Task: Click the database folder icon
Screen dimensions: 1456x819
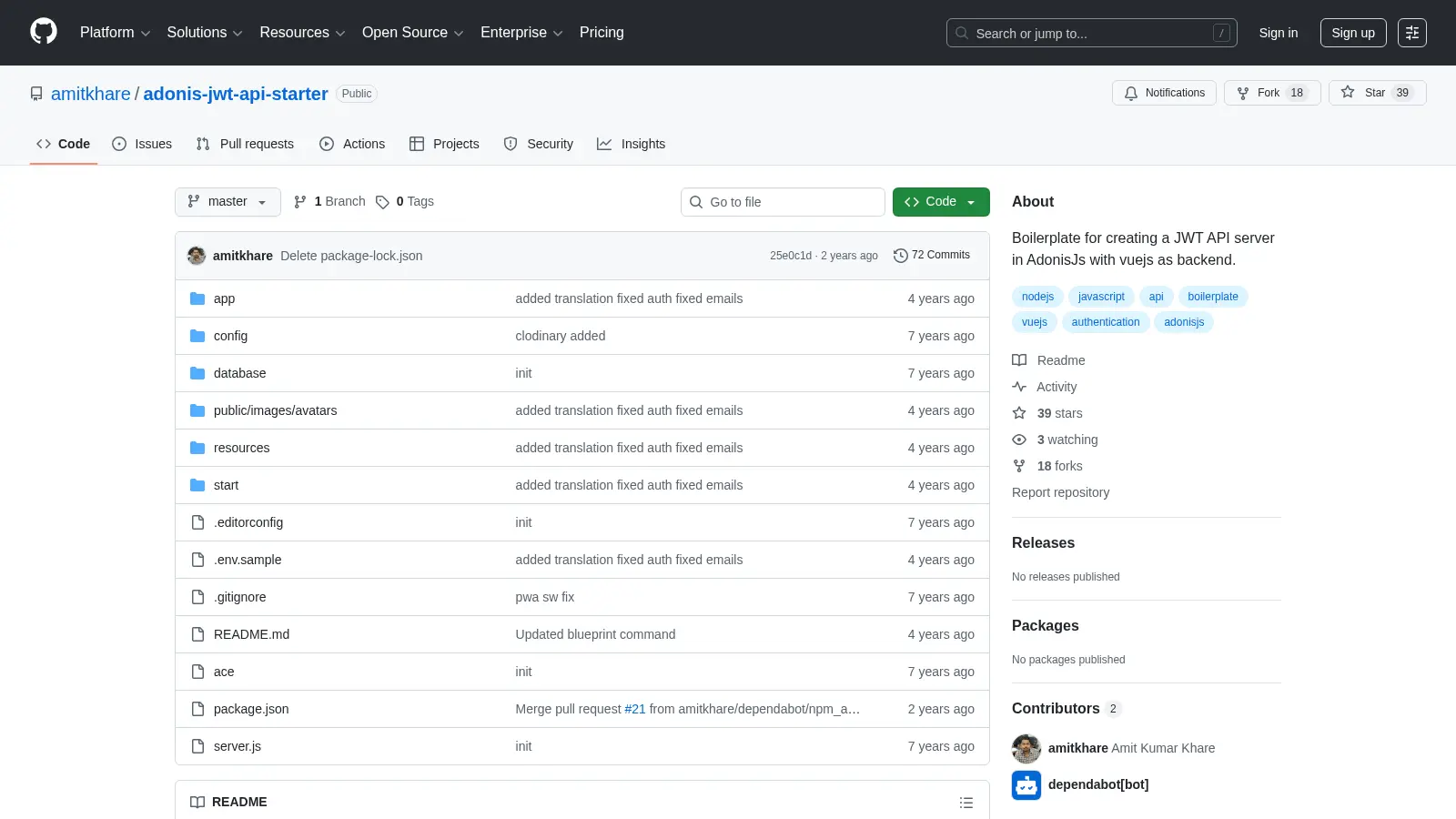Action: 197,373
